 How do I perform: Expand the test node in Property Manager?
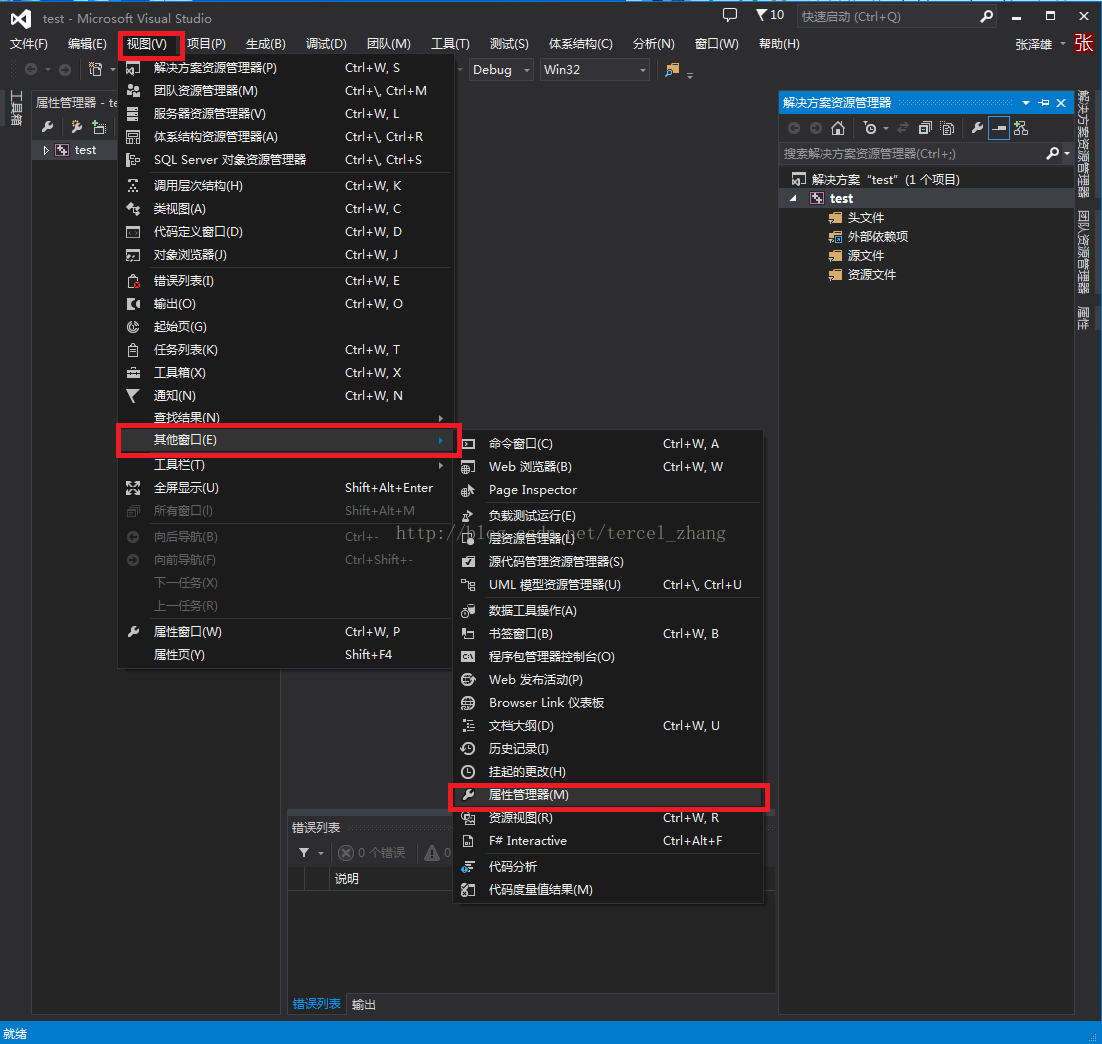46,150
